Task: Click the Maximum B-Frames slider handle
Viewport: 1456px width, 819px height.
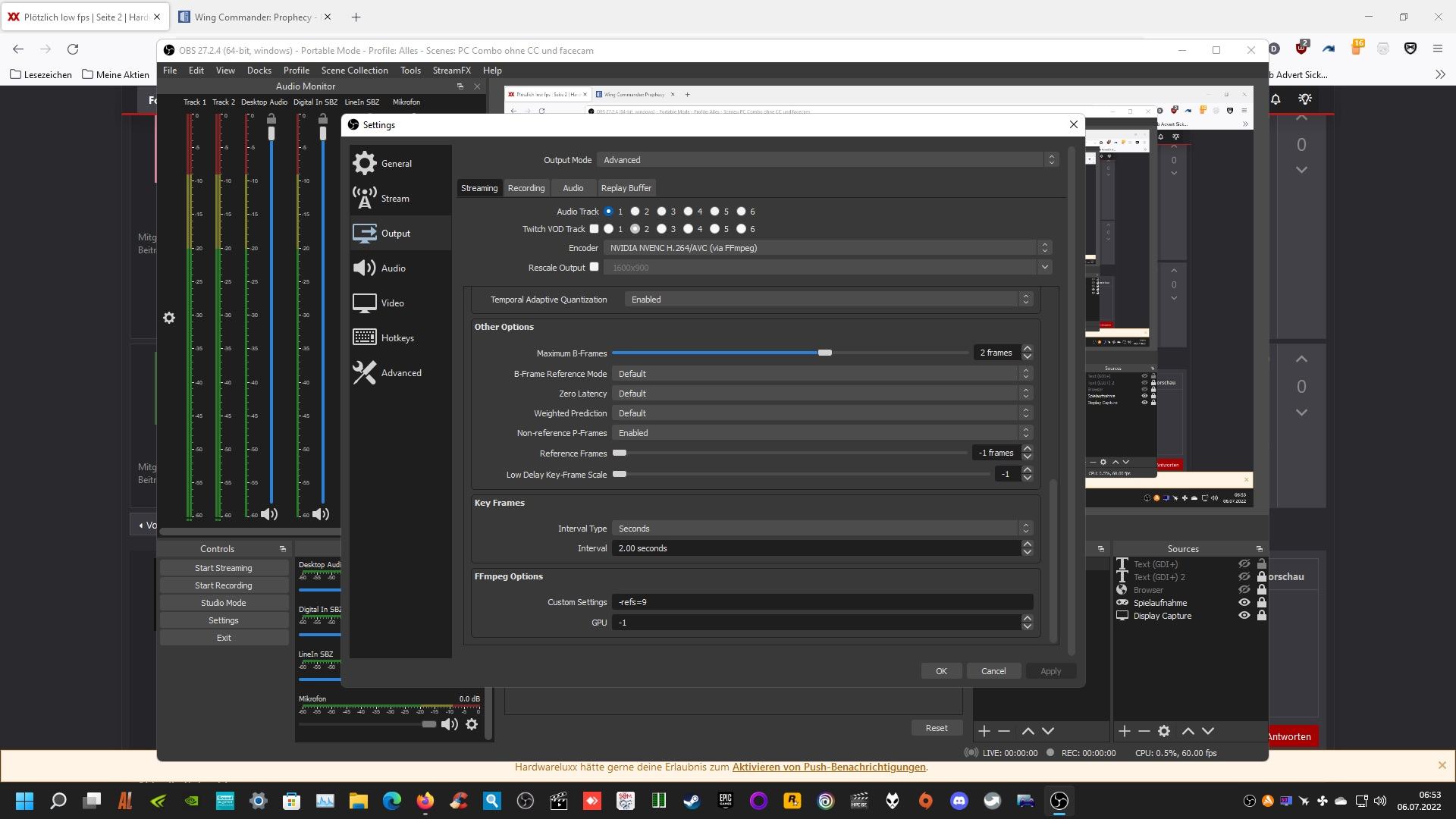Action: point(825,353)
